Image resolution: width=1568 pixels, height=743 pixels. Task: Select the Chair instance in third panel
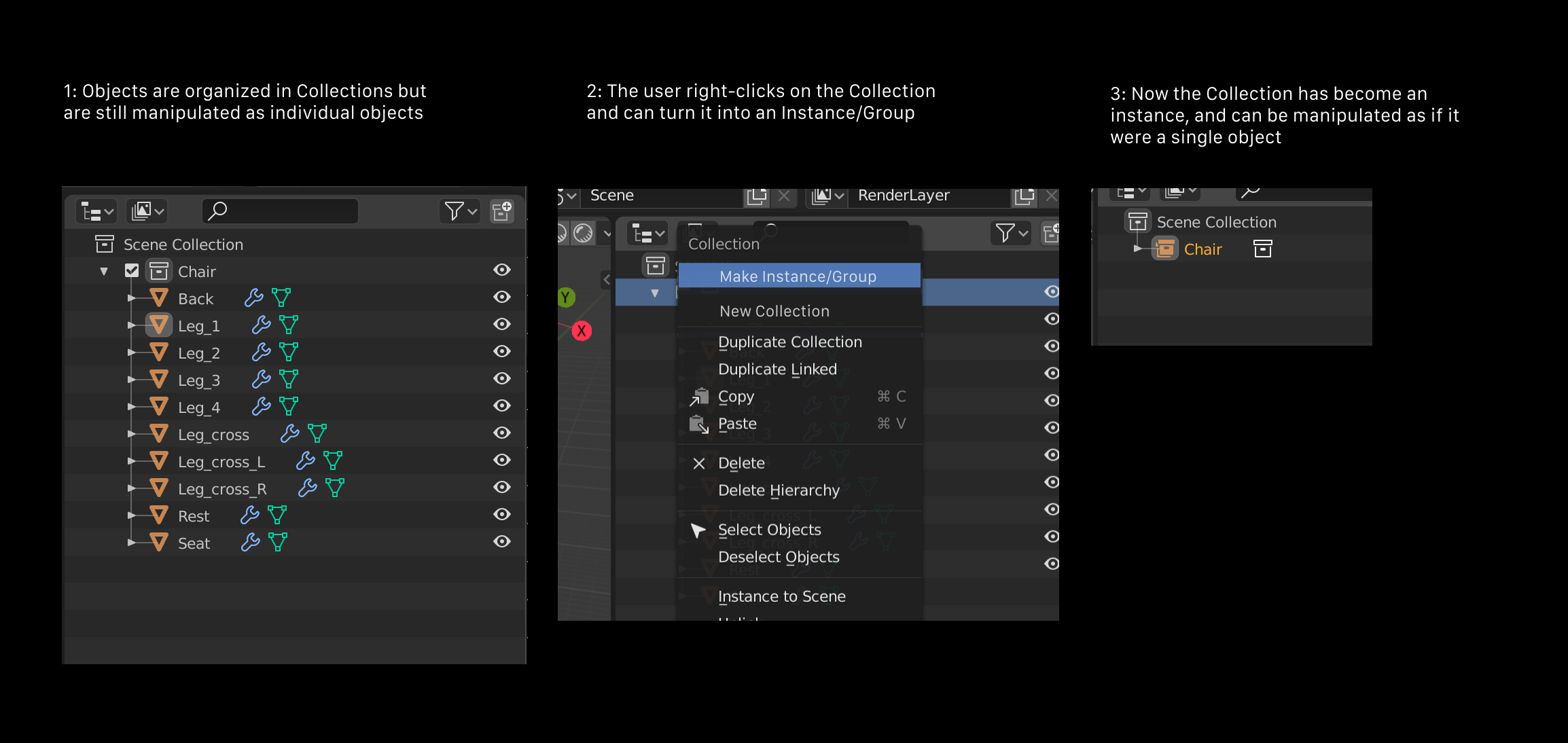[1202, 249]
